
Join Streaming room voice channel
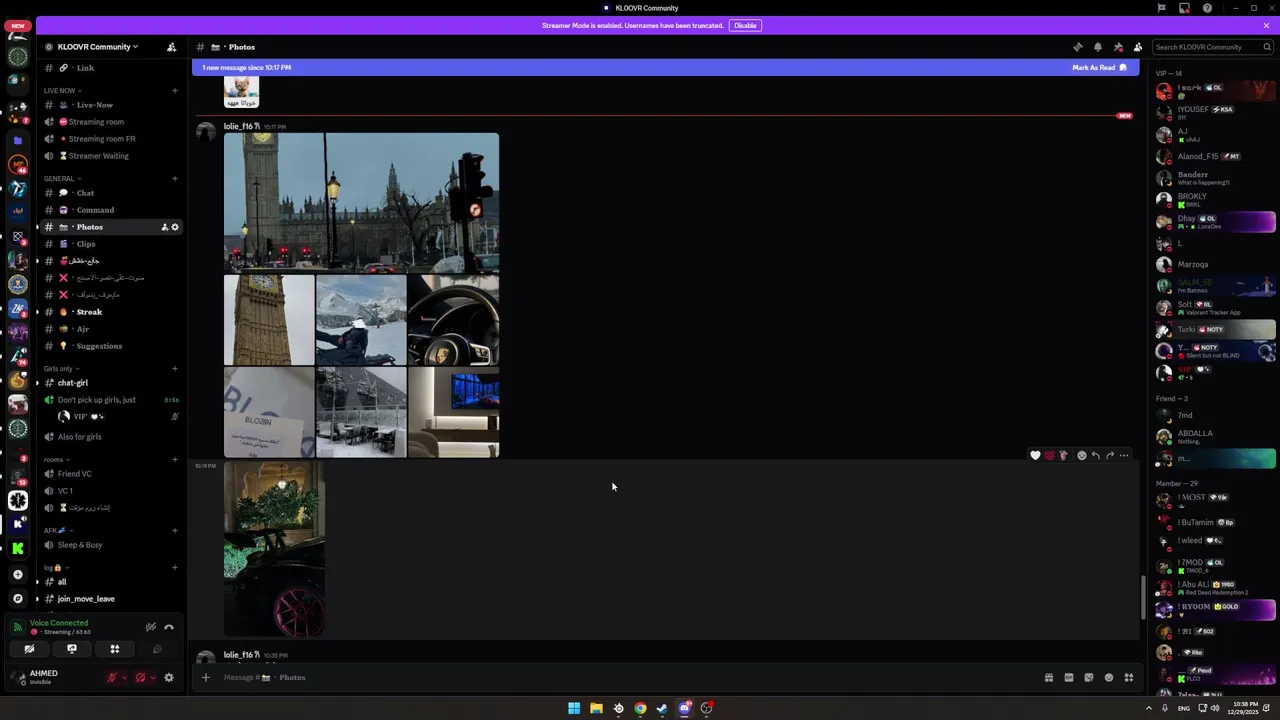[x=112, y=122]
